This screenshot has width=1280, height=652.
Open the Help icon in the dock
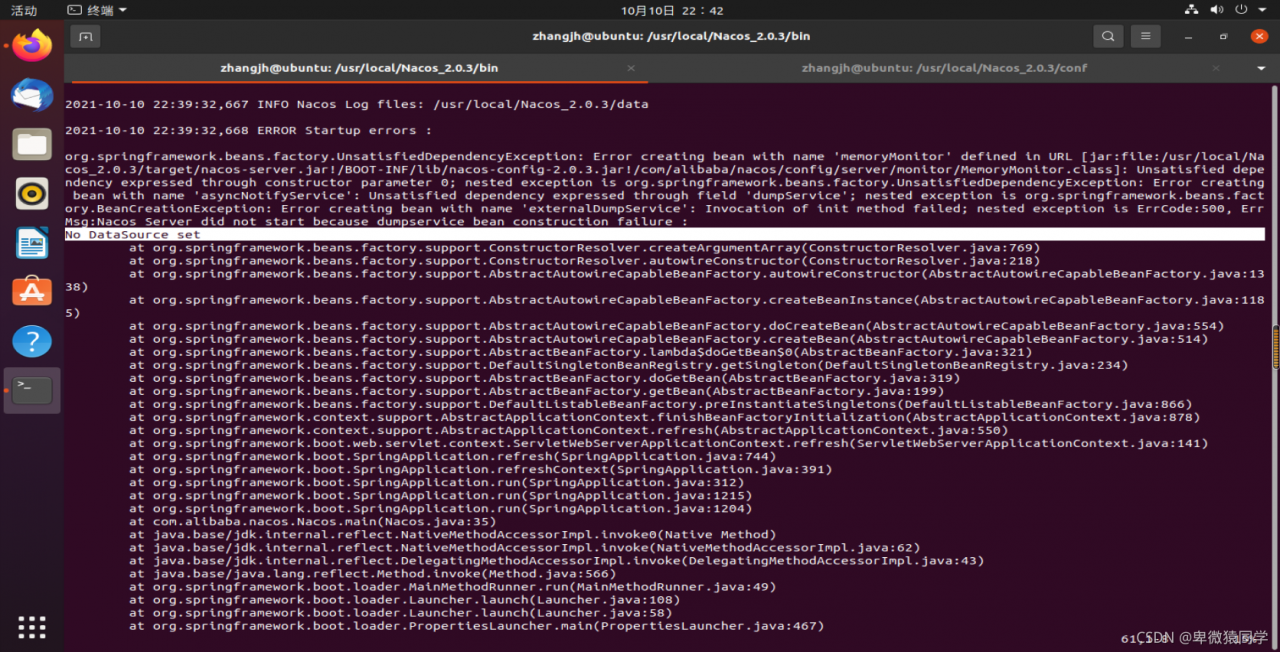[x=32, y=341]
